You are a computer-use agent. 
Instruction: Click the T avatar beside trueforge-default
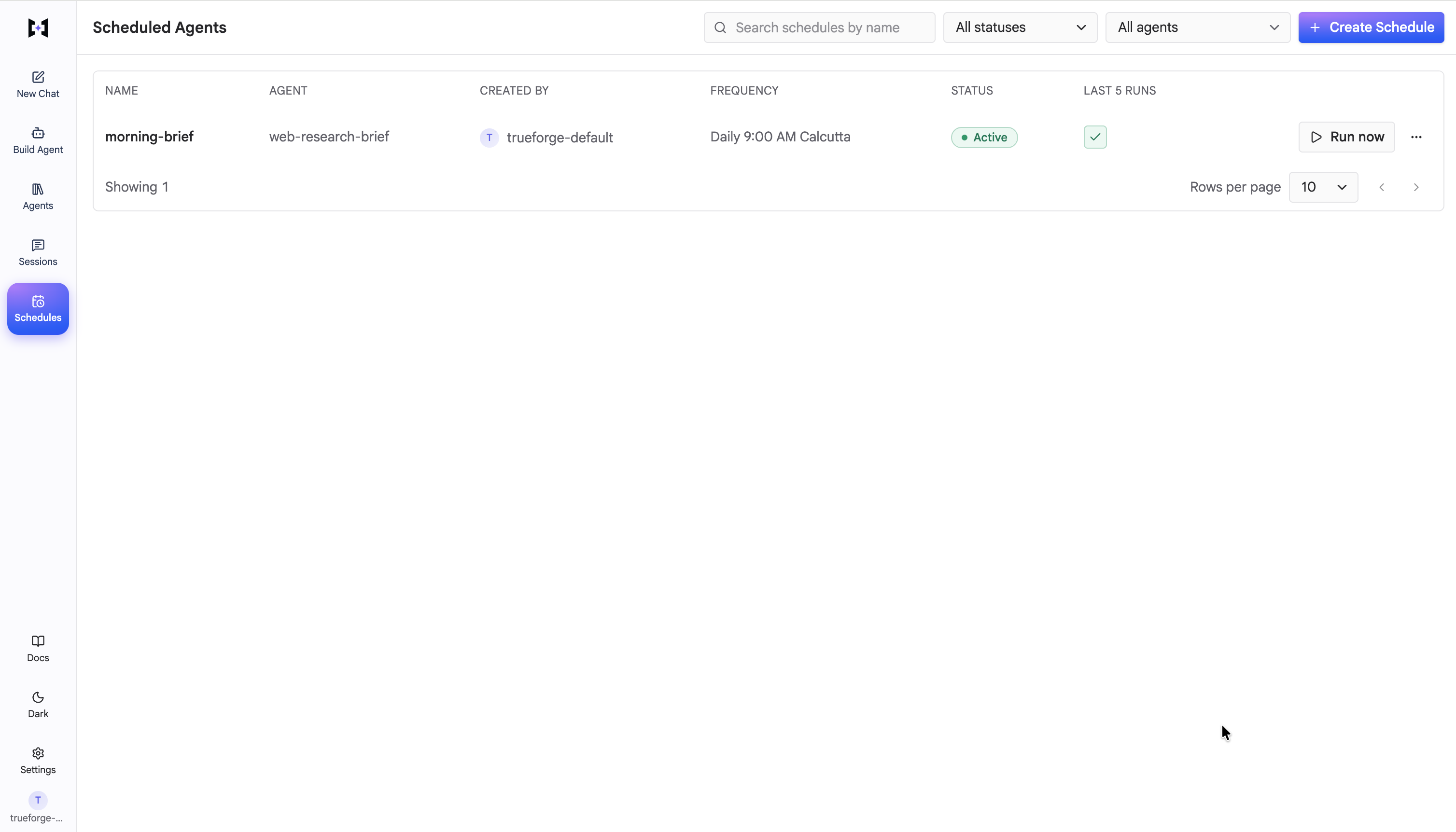489,137
